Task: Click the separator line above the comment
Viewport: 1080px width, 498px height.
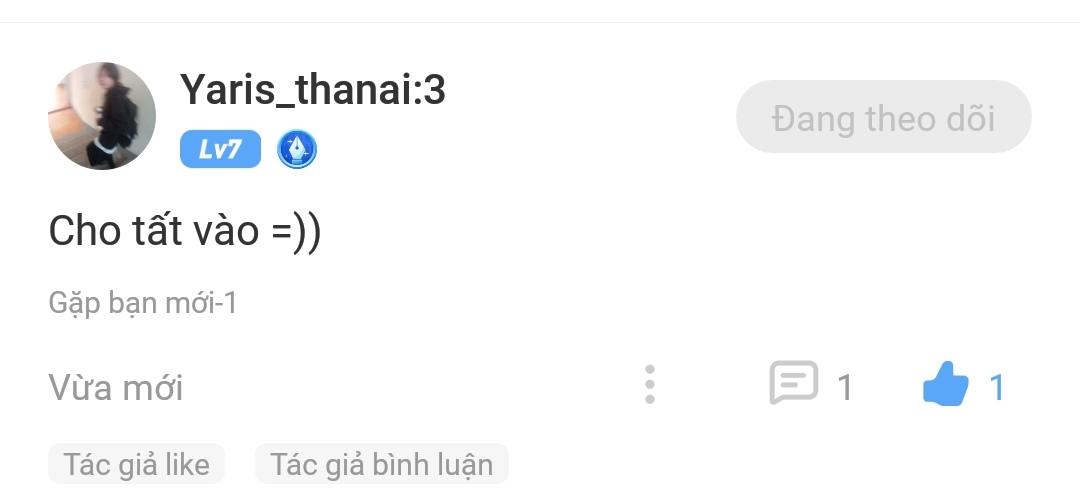Action: click(x=540, y=22)
